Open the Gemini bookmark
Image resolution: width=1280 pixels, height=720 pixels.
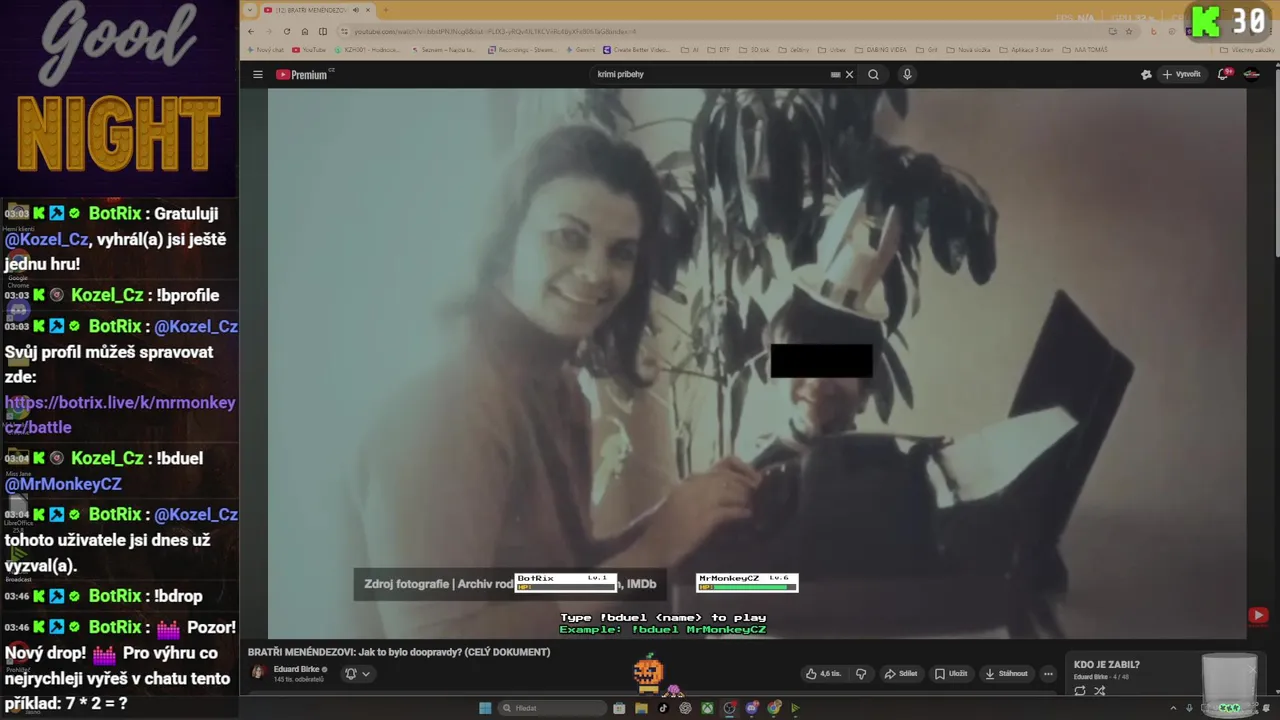click(x=582, y=50)
